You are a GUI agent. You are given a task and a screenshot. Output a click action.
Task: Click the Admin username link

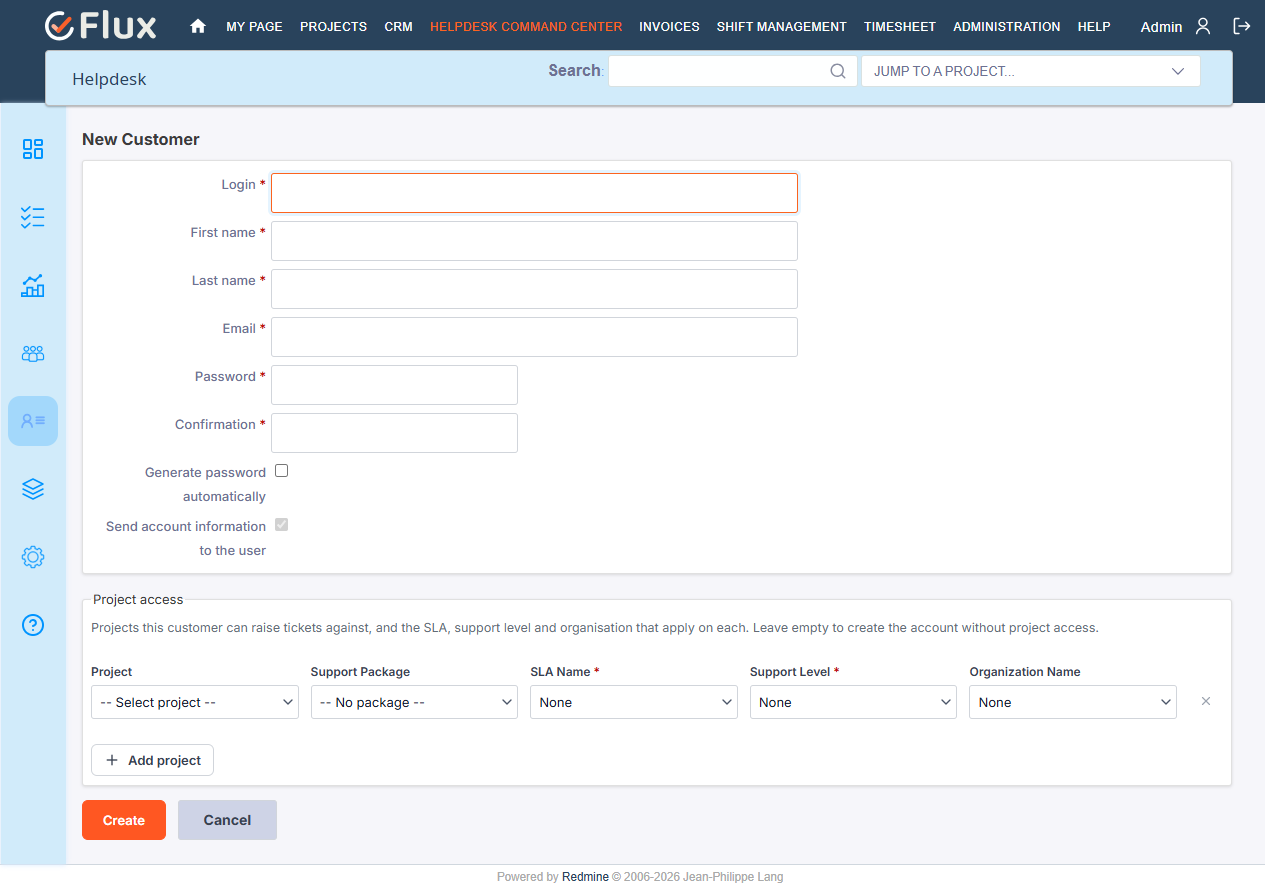(1161, 27)
